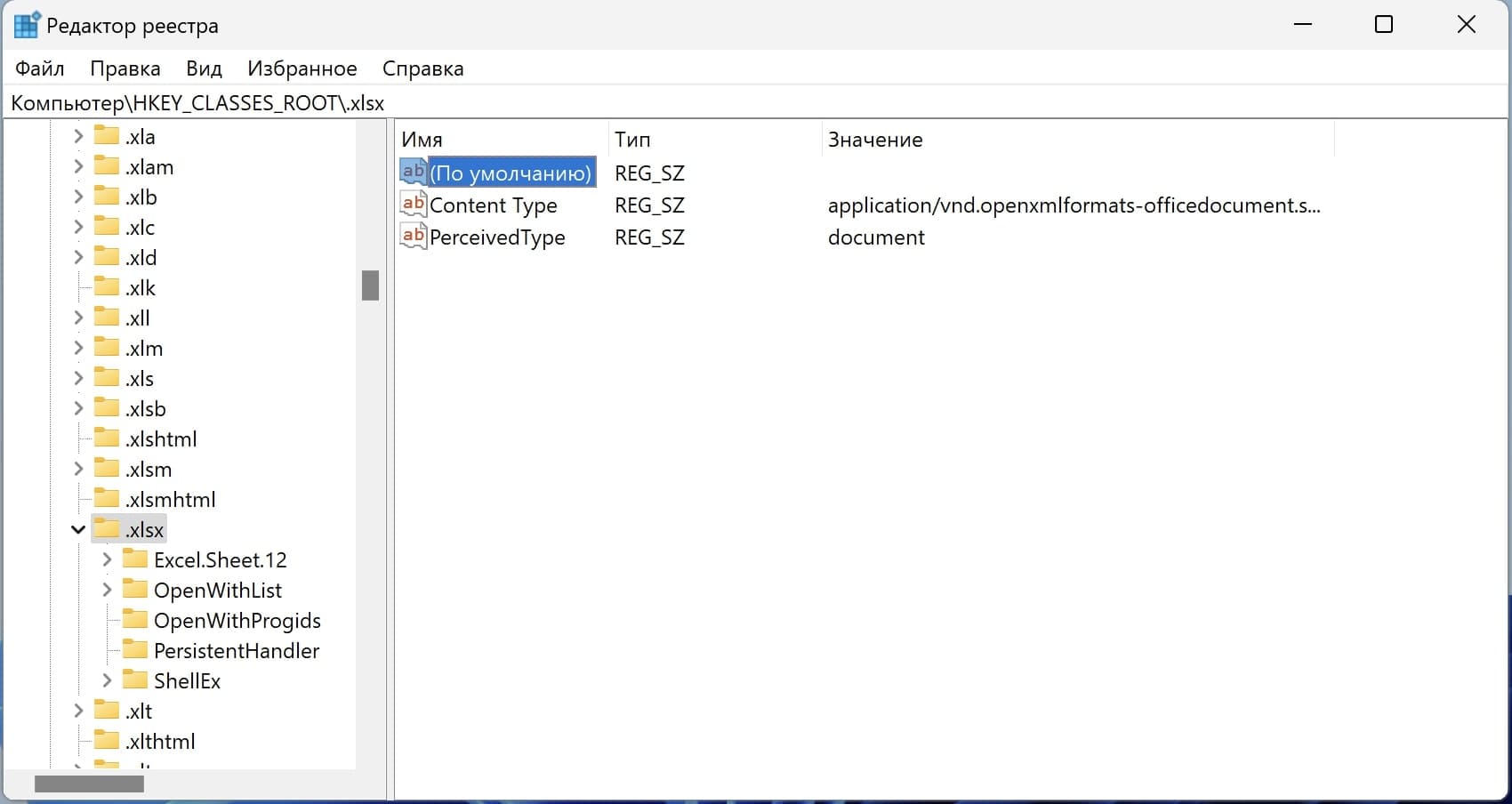Viewport: 1512px width, 804px height.
Task: Expand the Excel.Sheet.12 subkey
Action: [x=107, y=559]
